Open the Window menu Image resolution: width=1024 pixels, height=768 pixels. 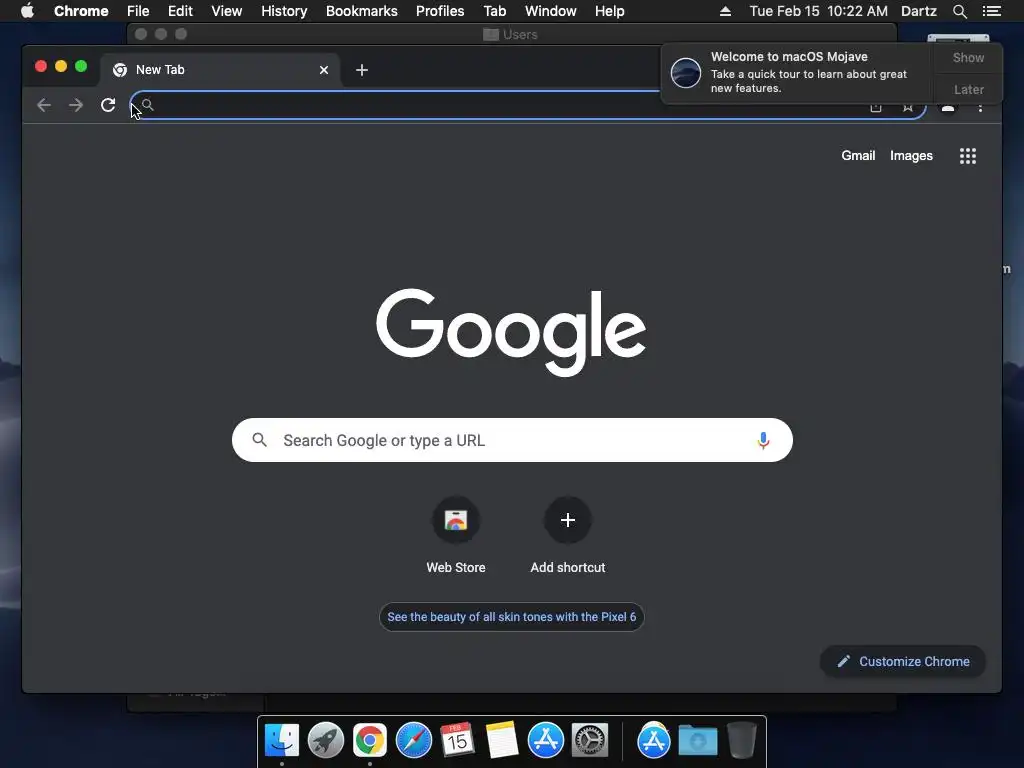pyautogui.click(x=551, y=11)
